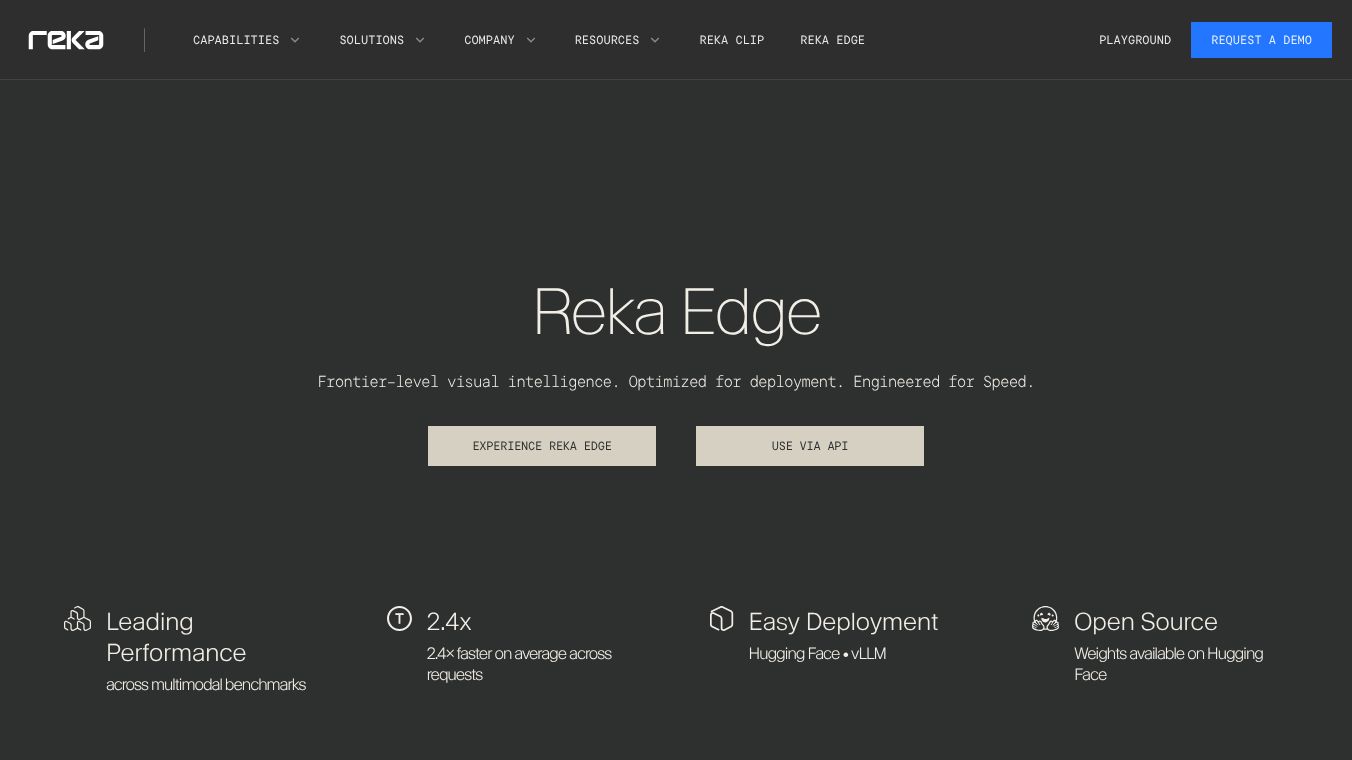Open the Resources menu
Image resolution: width=1352 pixels, height=760 pixels.
click(x=607, y=40)
